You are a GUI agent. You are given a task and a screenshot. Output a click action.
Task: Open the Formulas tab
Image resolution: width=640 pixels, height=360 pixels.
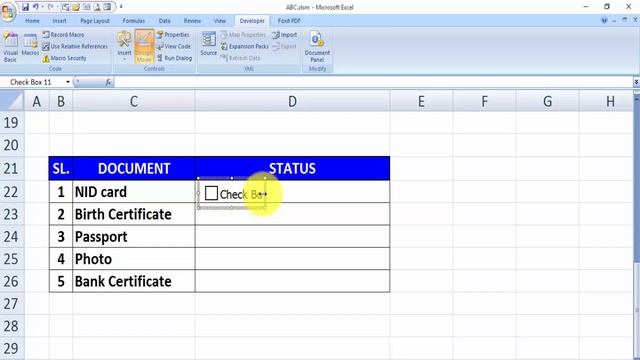pyautogui.click(x=133, y=21)
